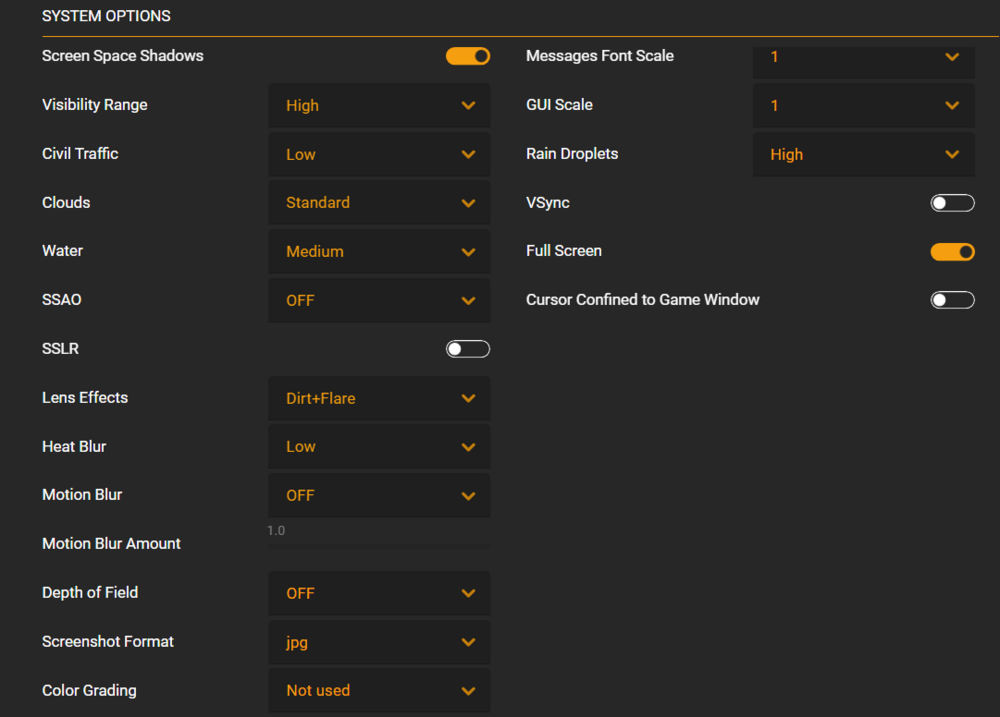The height and width of the screenshot is (717, 1000).
Task: Disable Full Screen toggle
Action: pyautogui.click(x=952, y=252)
